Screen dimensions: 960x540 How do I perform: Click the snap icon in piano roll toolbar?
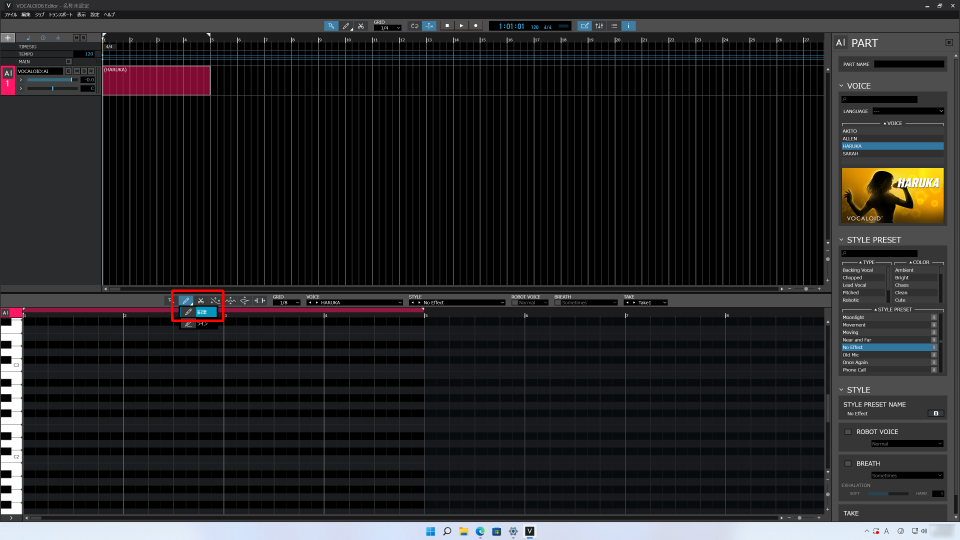[x=260, y=301]
